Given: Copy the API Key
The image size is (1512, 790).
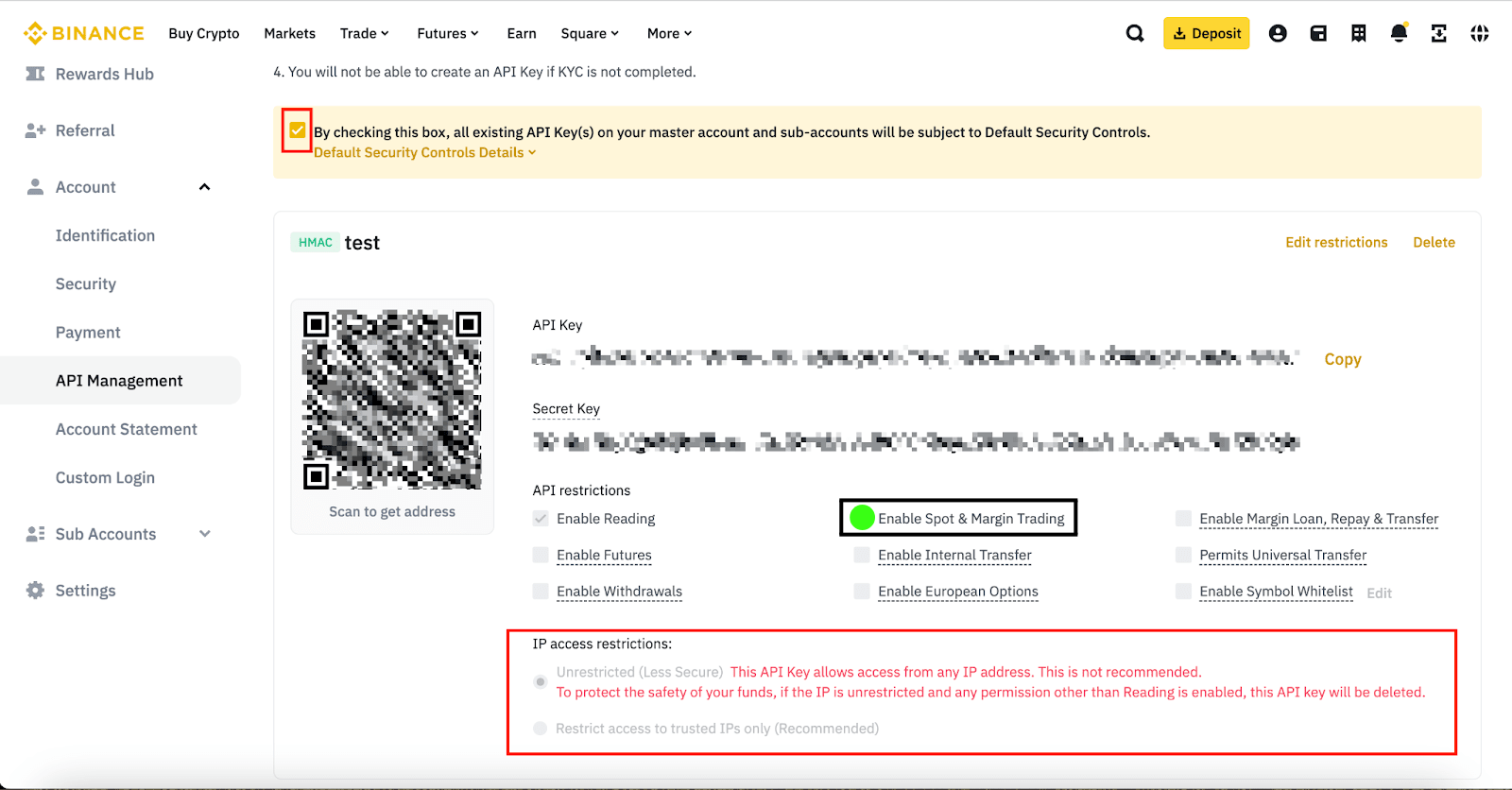Looking at the screenshot, I should 1343,359.
